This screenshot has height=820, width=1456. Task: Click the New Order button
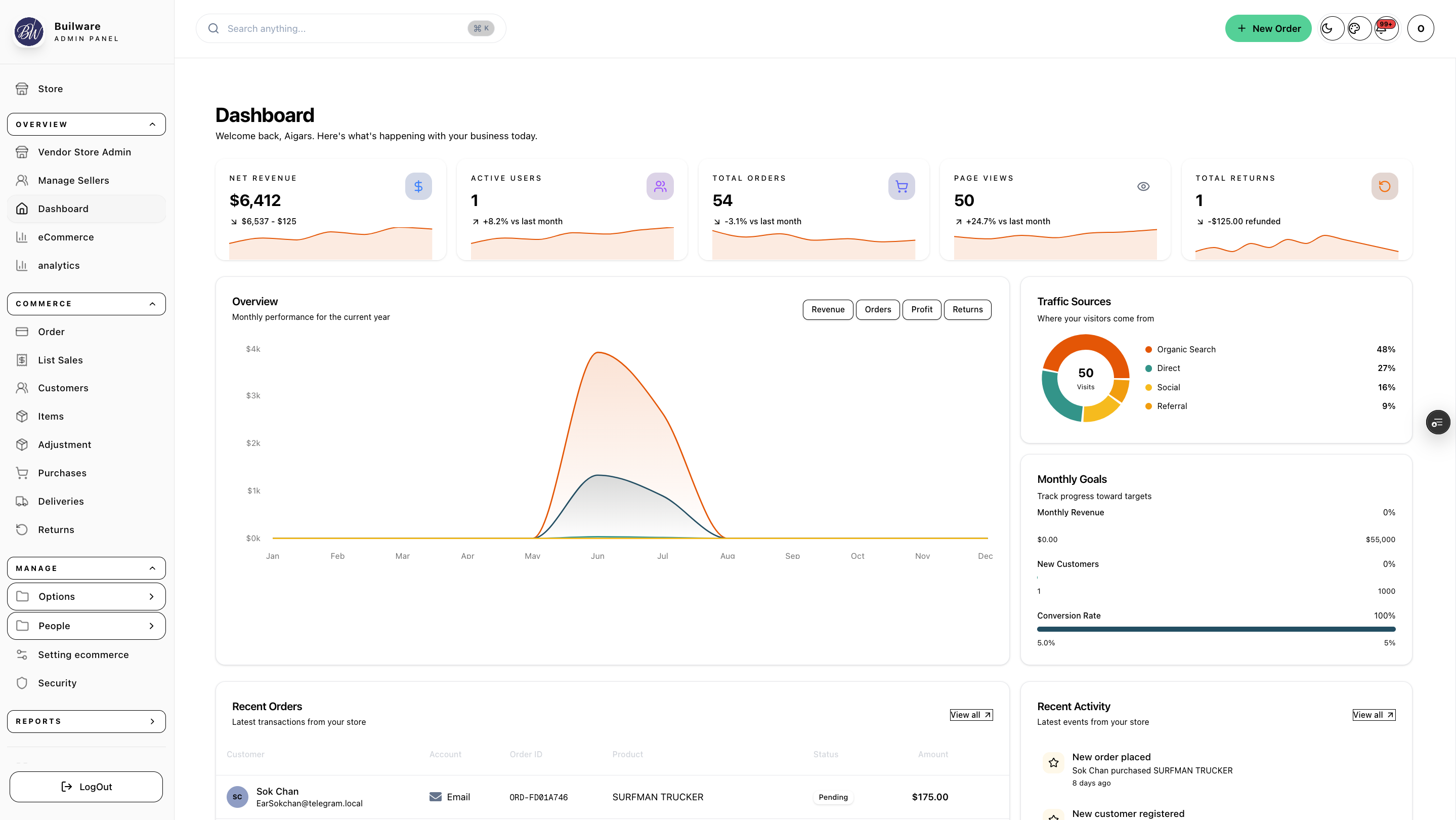click(1268, 28)
